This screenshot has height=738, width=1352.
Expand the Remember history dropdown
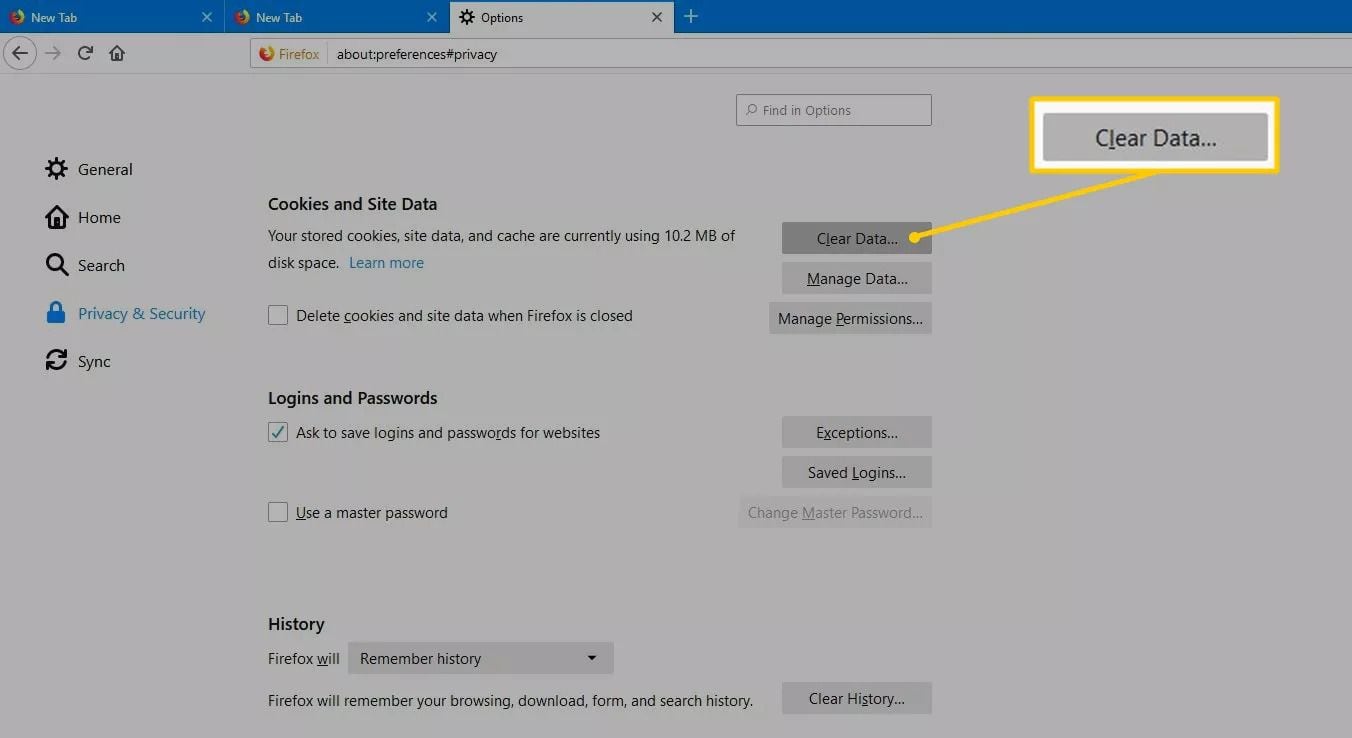(480, 659)
